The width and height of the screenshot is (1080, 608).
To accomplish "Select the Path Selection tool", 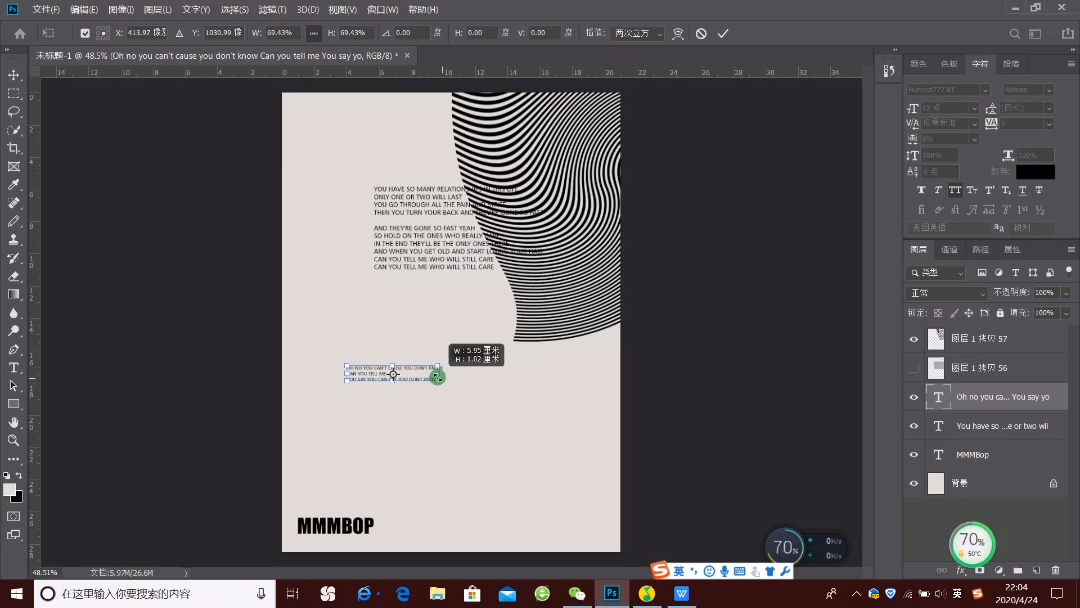I will [x=14, y=386].
